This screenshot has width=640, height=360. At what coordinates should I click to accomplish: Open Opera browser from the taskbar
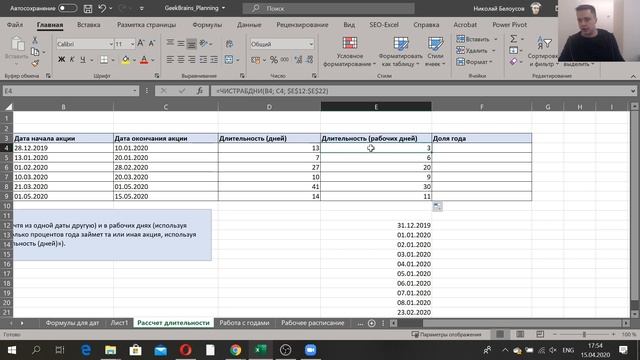185,350
